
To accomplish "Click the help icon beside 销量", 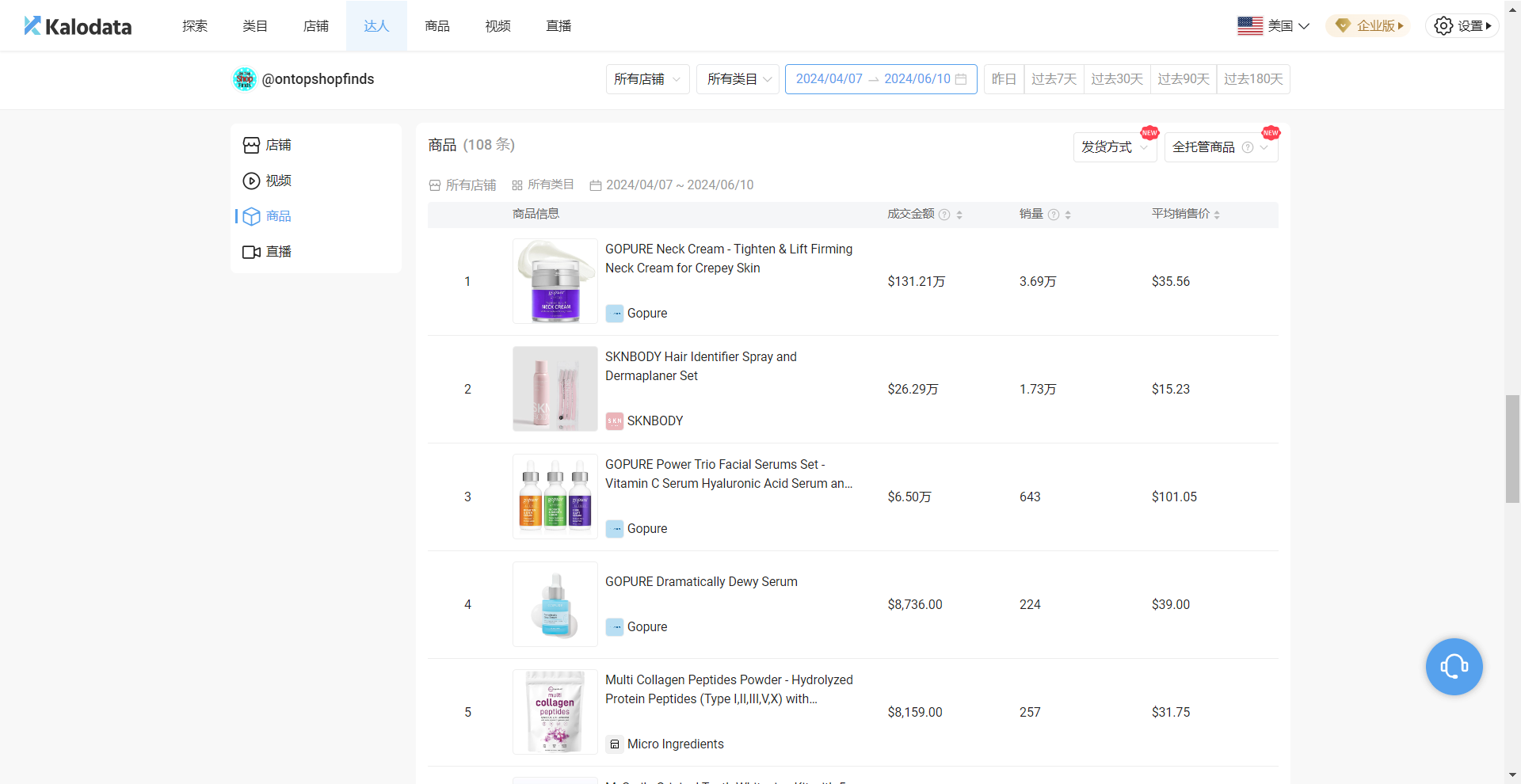I will point(1053,215).
